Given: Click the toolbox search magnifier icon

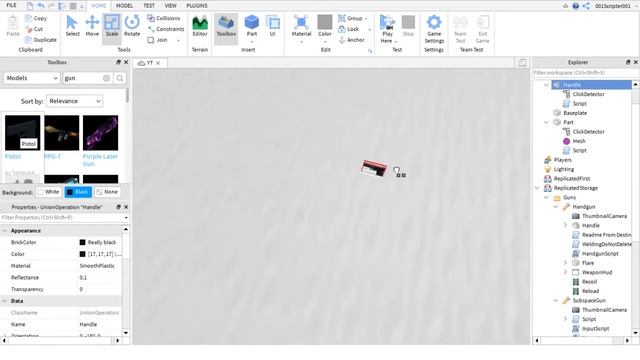Looking at the screenshot, I should [120, 78].
